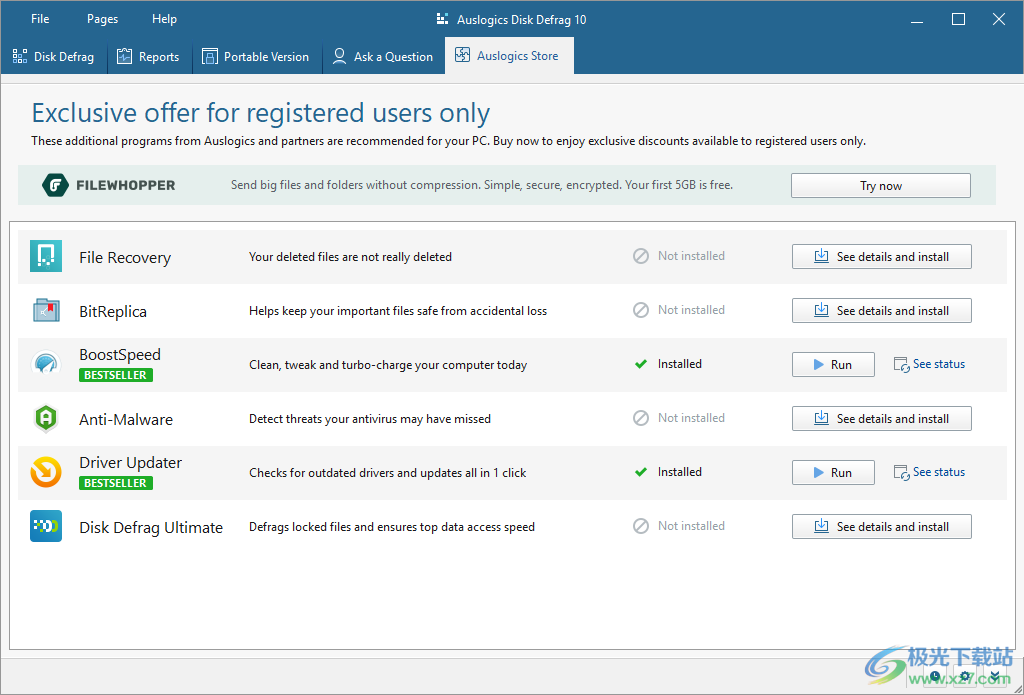Click the Installed status for BoostSpeed
The width and height of the screenshot is (1024, 695).
pos(668,364)
